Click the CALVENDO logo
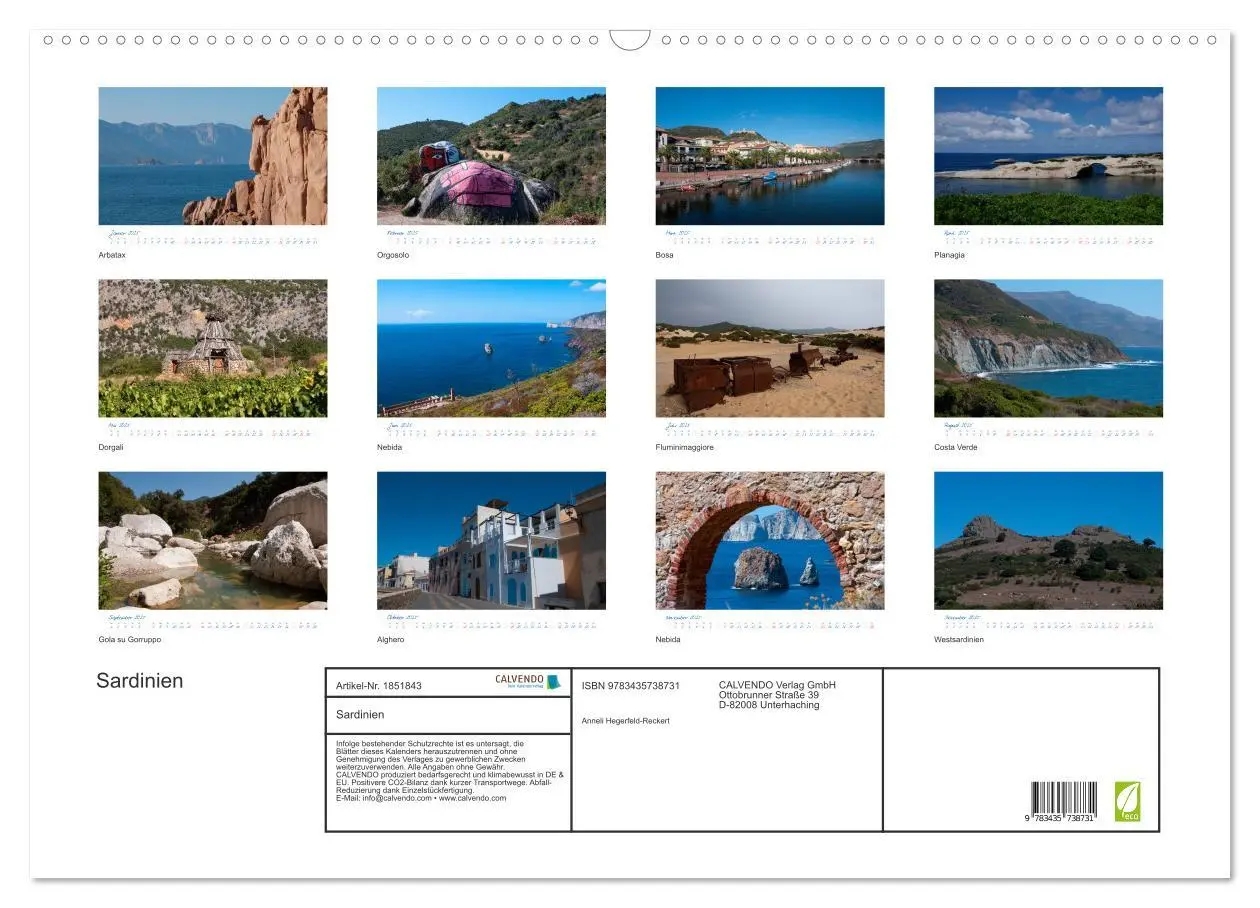Image resolution: width=1260 pixels, height=908 pixels. click(x=528, y=681)
